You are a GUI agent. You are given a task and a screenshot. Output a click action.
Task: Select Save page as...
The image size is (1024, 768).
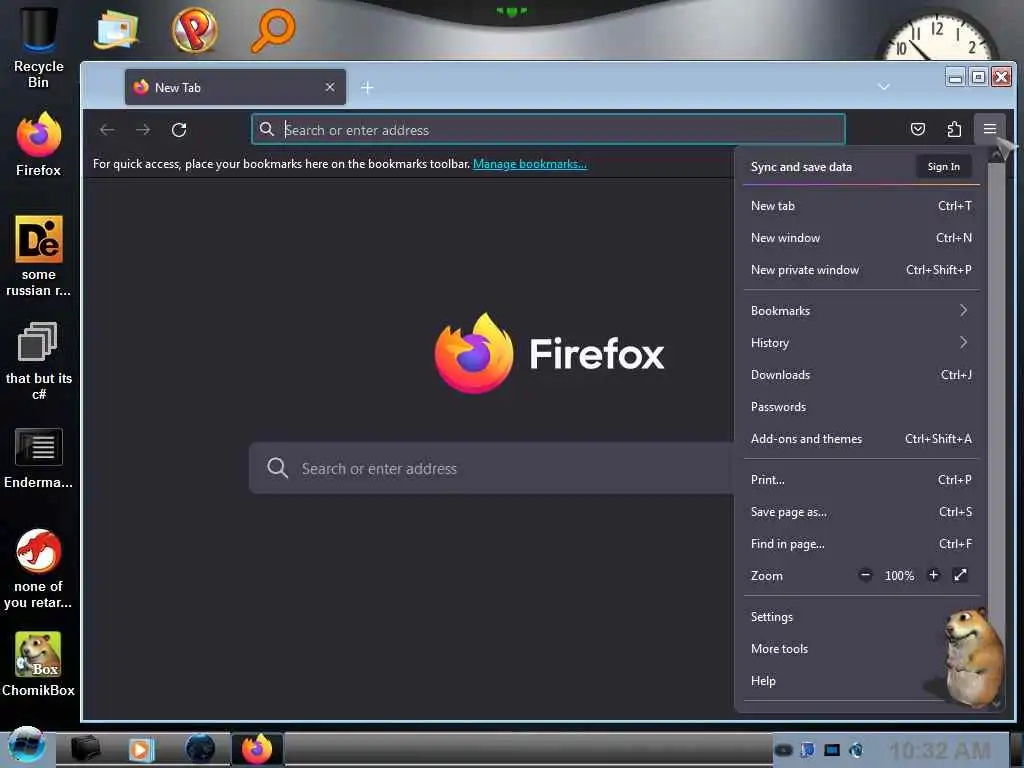[x=861, y=512]
